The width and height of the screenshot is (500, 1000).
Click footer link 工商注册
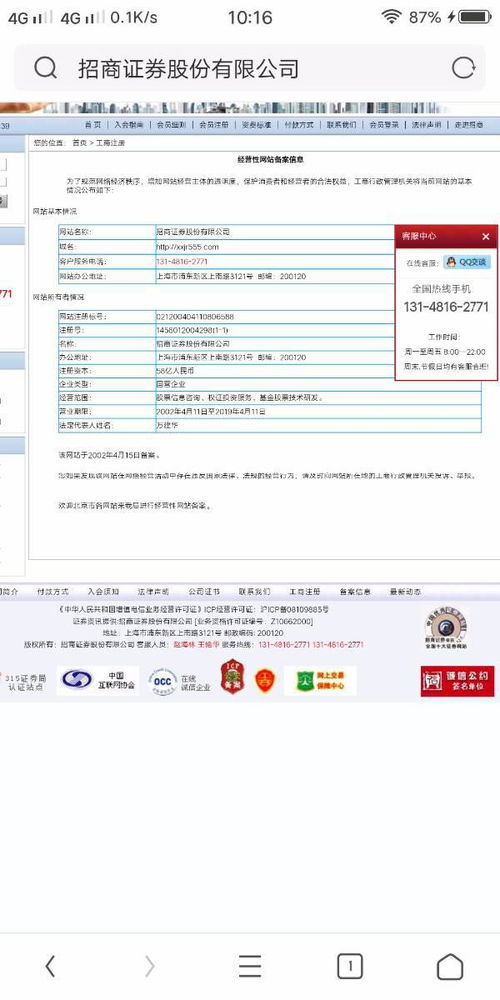click(x=305, y=592)
